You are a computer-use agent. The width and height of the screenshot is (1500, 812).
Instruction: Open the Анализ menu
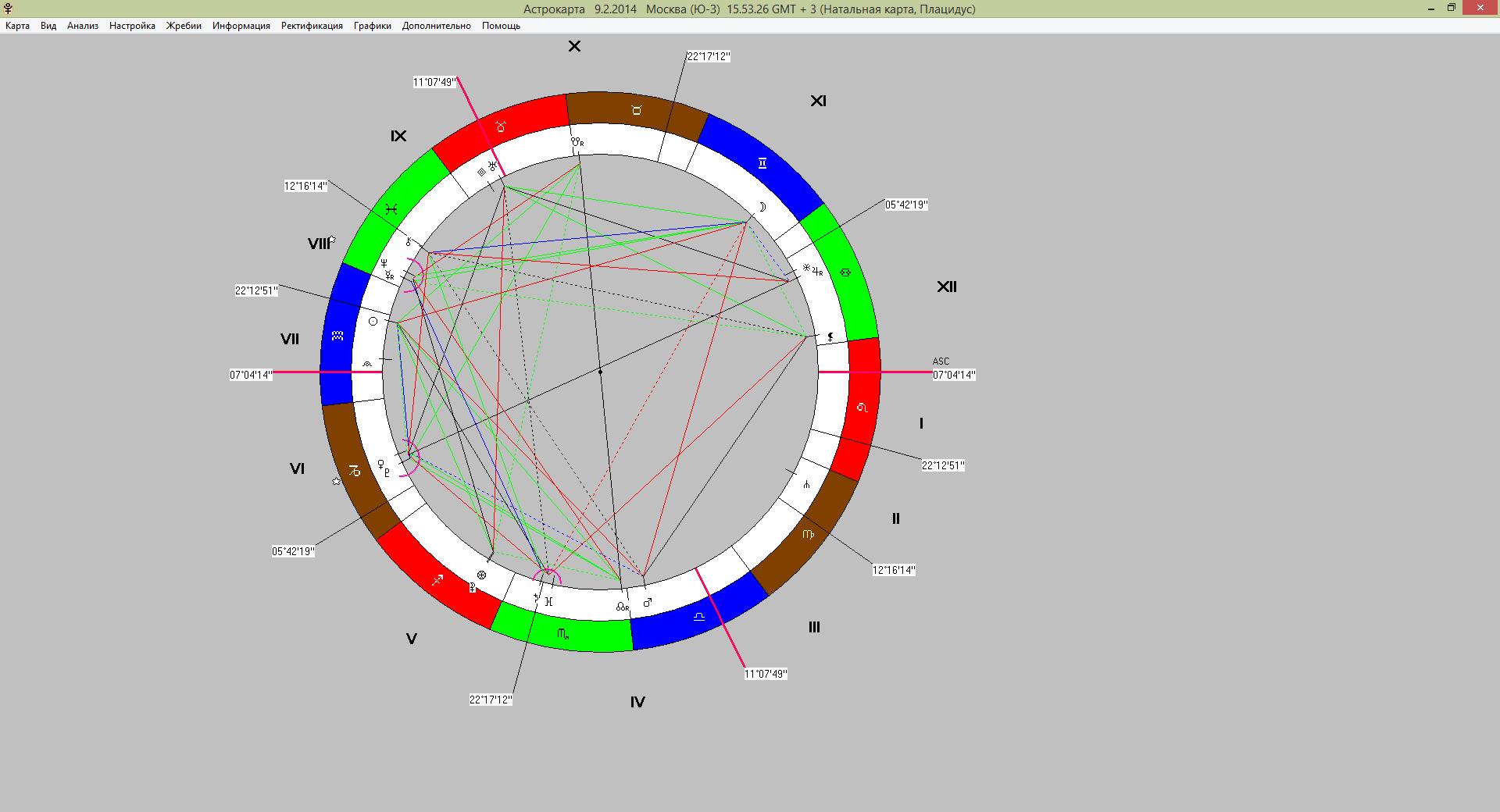[x=83, y=26]
